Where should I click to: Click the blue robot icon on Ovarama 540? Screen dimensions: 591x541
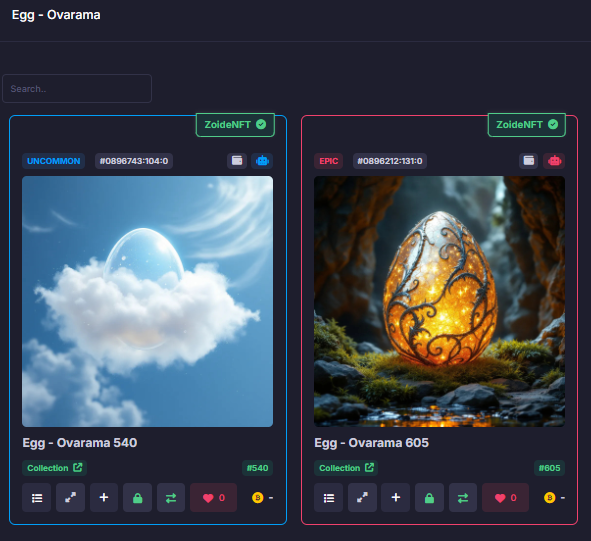coord(262,161)
